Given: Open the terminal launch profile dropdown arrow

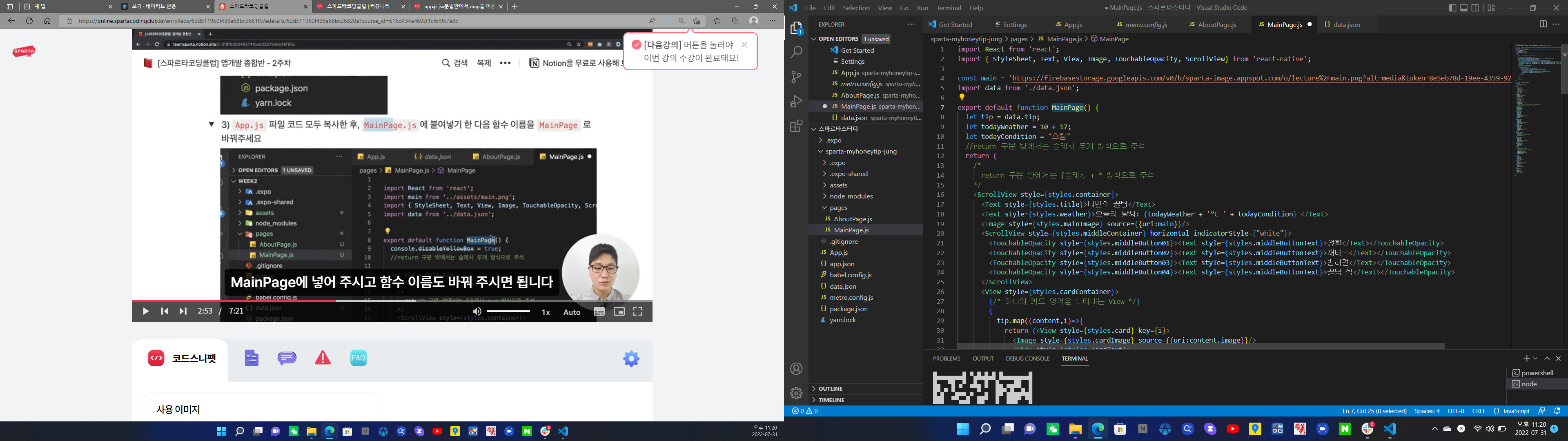Looking at the screenshot, I should [1535, 359].
